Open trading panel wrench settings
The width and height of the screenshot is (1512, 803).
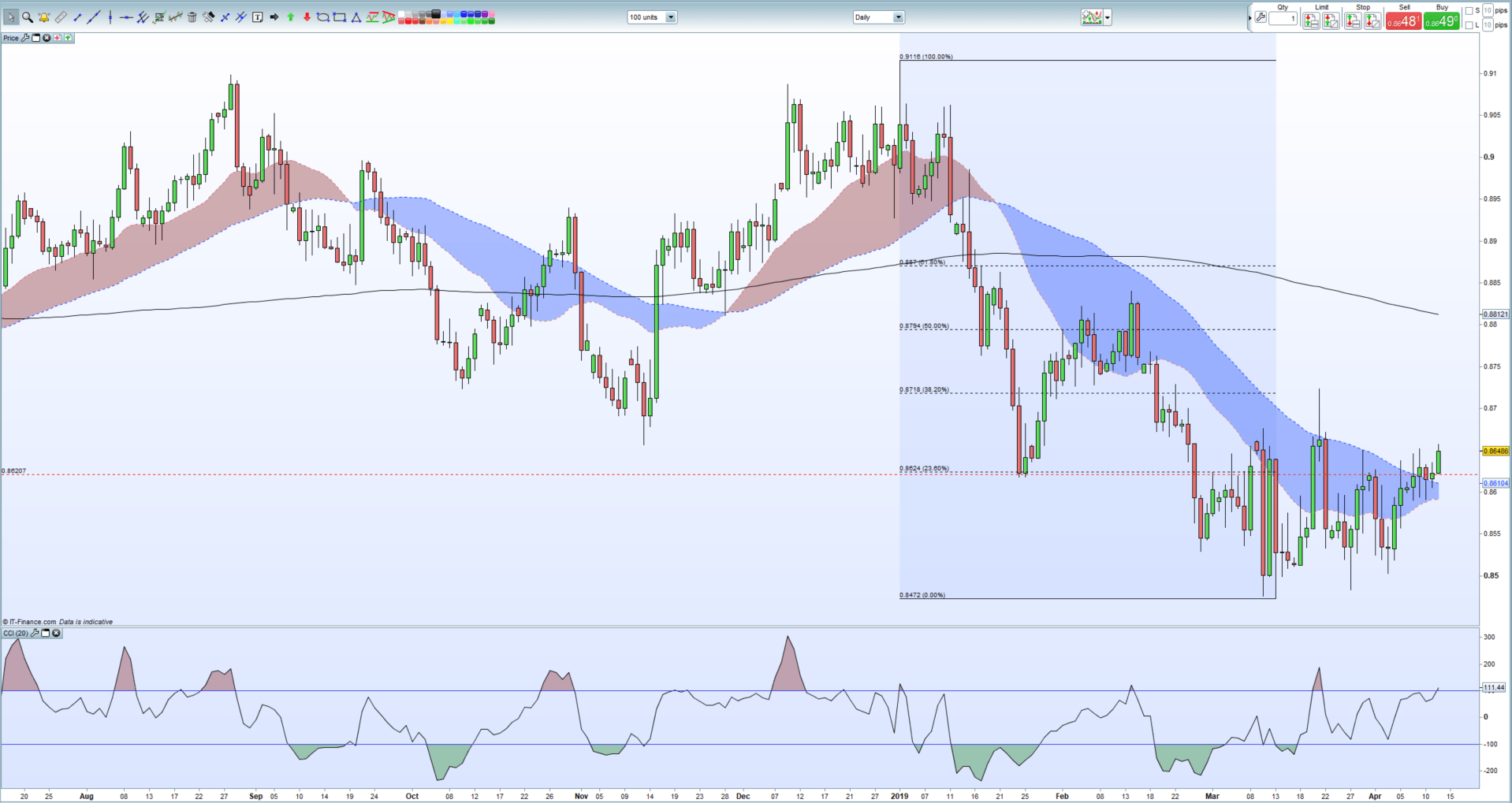coord(1260,17)
